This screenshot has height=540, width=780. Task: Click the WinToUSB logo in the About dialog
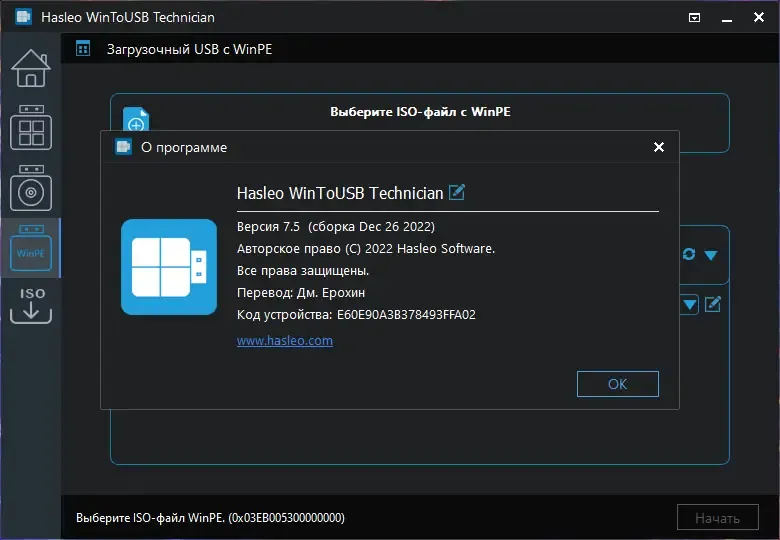coord(169,267)
